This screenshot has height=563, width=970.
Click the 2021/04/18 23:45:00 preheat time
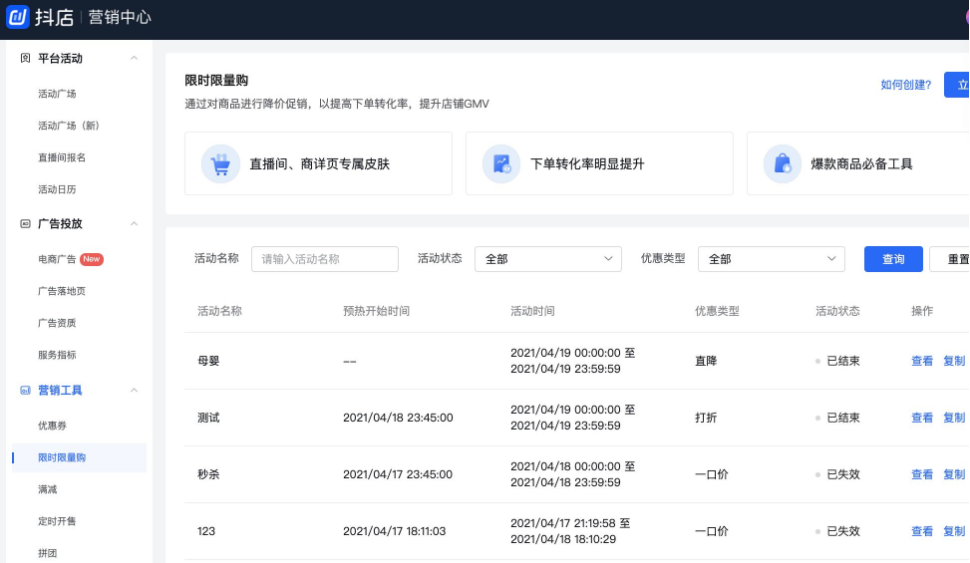coord(398,418)
